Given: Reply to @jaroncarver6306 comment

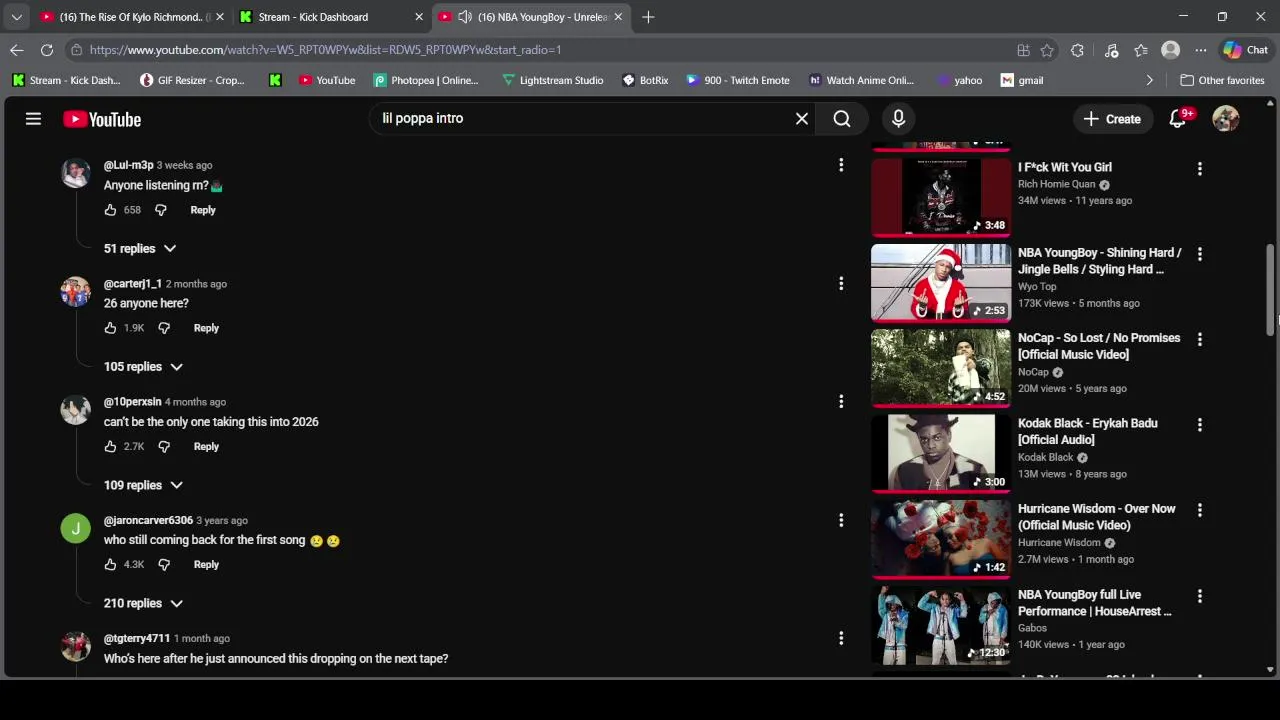Looking at the screenshot, I should pyautogui.click(x=206, y=564).
